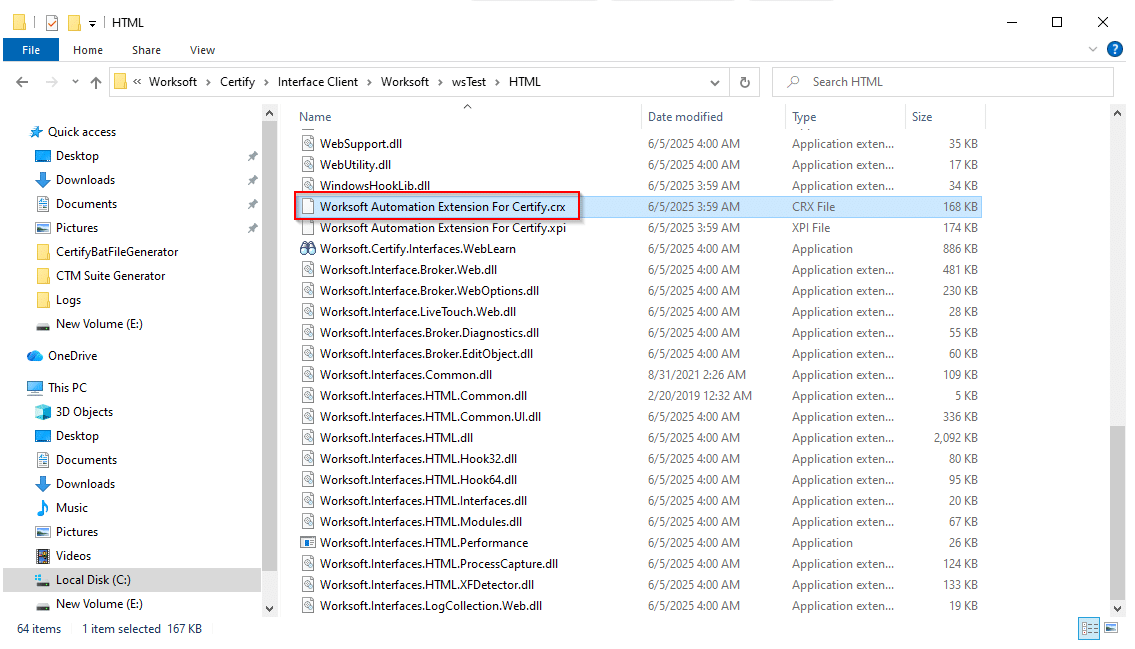Screen dimensions: 1135x649
Task: Click the Worksoft.Interfaces.HTML.Performance application icon
Action: (x=308, y=542)
